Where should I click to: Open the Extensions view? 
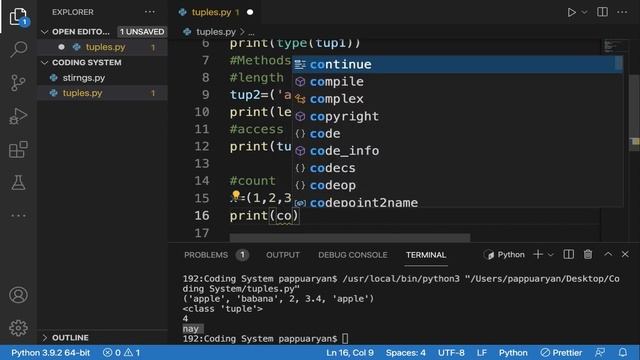18,149
